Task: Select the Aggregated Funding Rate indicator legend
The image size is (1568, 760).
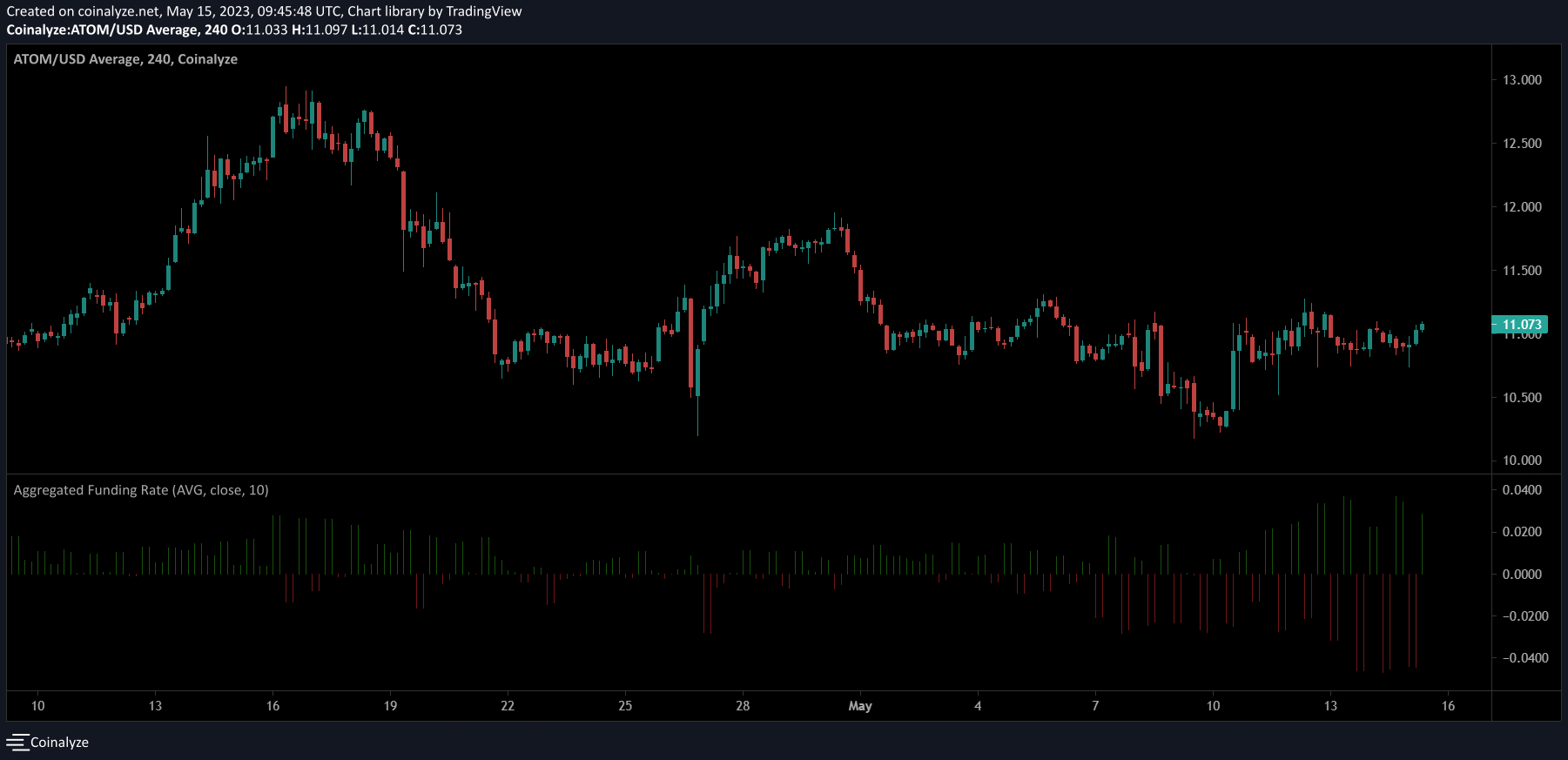Action: tap(141, 490)
